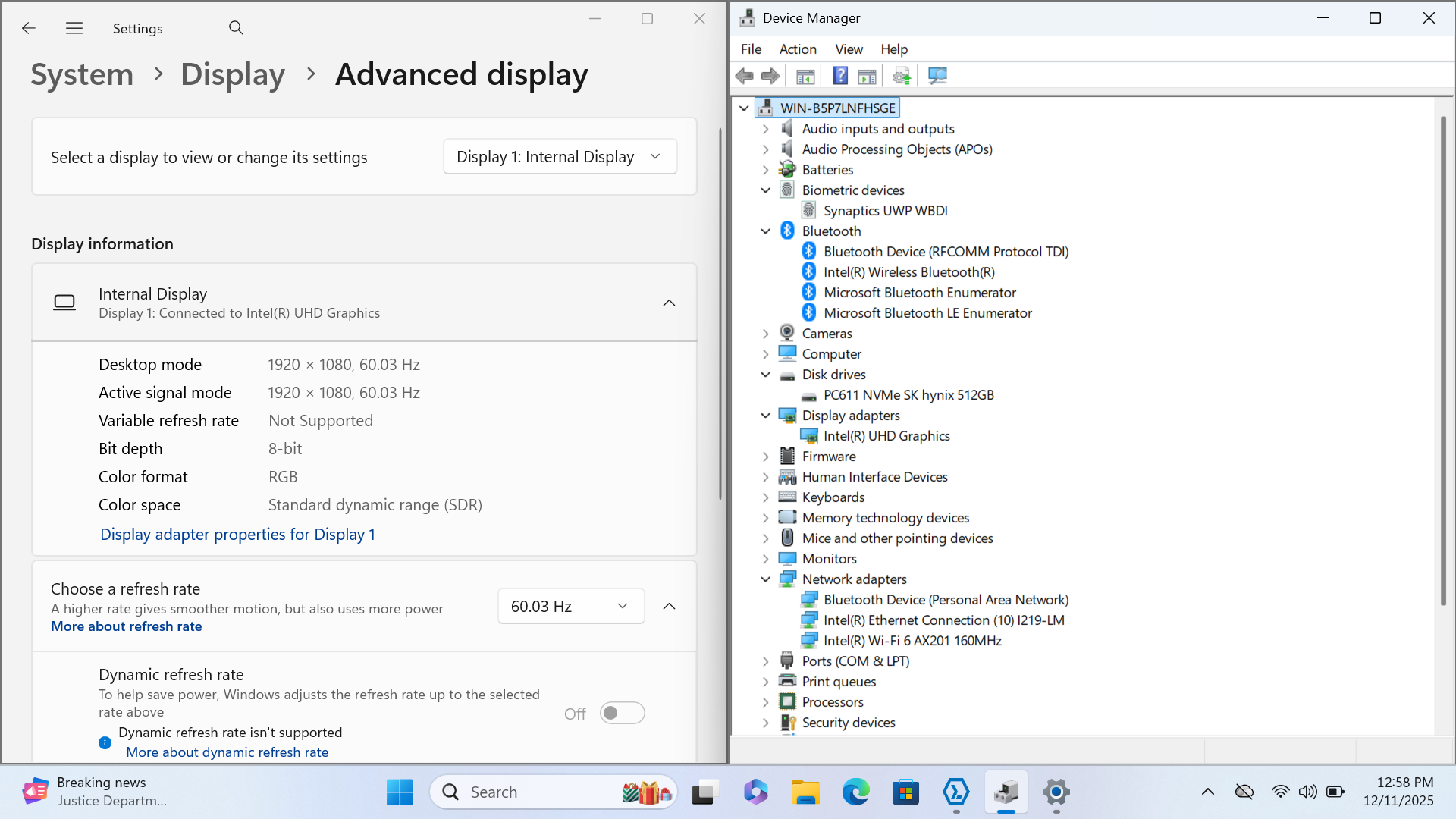Click the Settings search magnifier icon
The width and height of the screenshot is (1456, 819).
pos(236,28)
